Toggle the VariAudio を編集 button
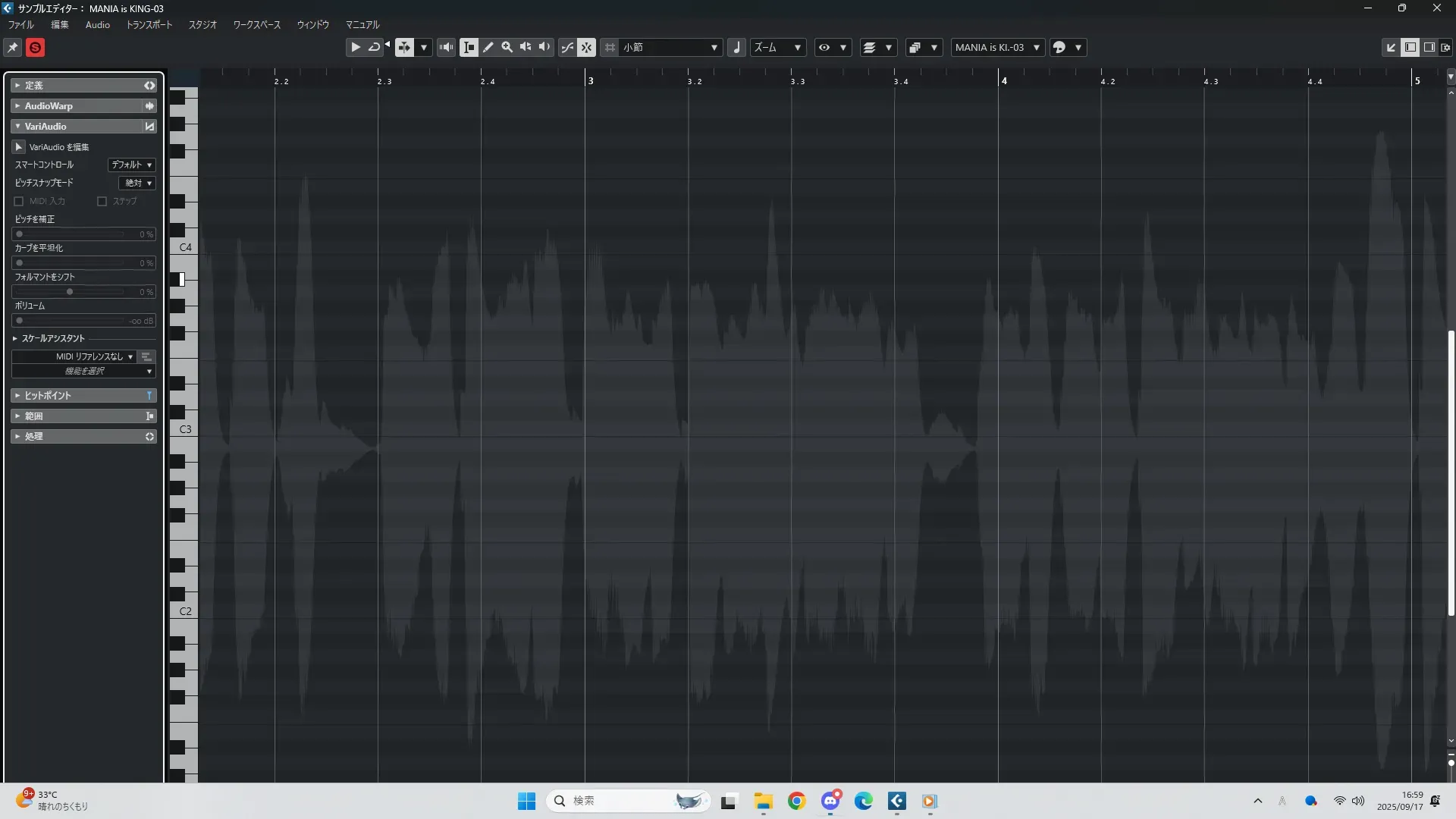This screenshot has width=1456, height=819. [19, 146]
